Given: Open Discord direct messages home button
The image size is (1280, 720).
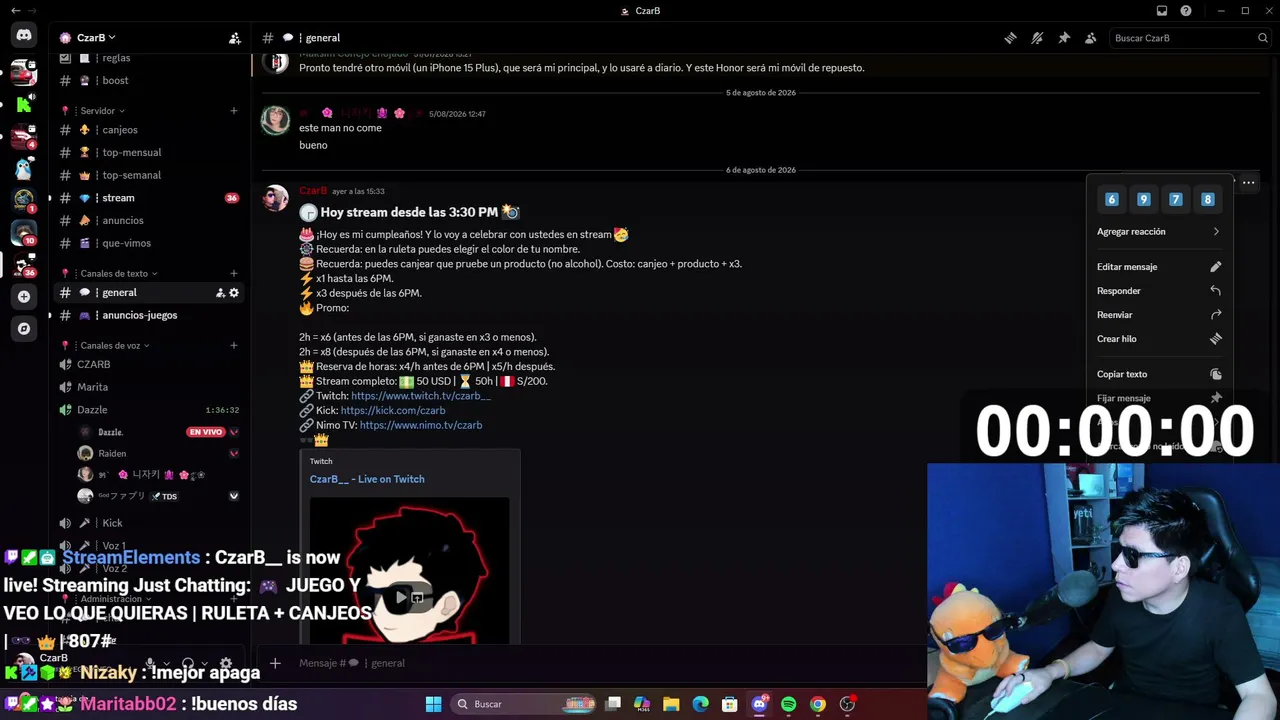Looking at the screenshot, I should (x=24, y=36).
